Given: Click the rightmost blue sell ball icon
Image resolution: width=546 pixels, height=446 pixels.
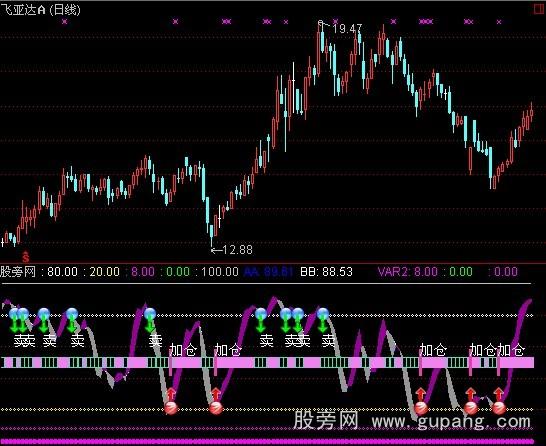Looking at the screenshot, I should 322,314.
